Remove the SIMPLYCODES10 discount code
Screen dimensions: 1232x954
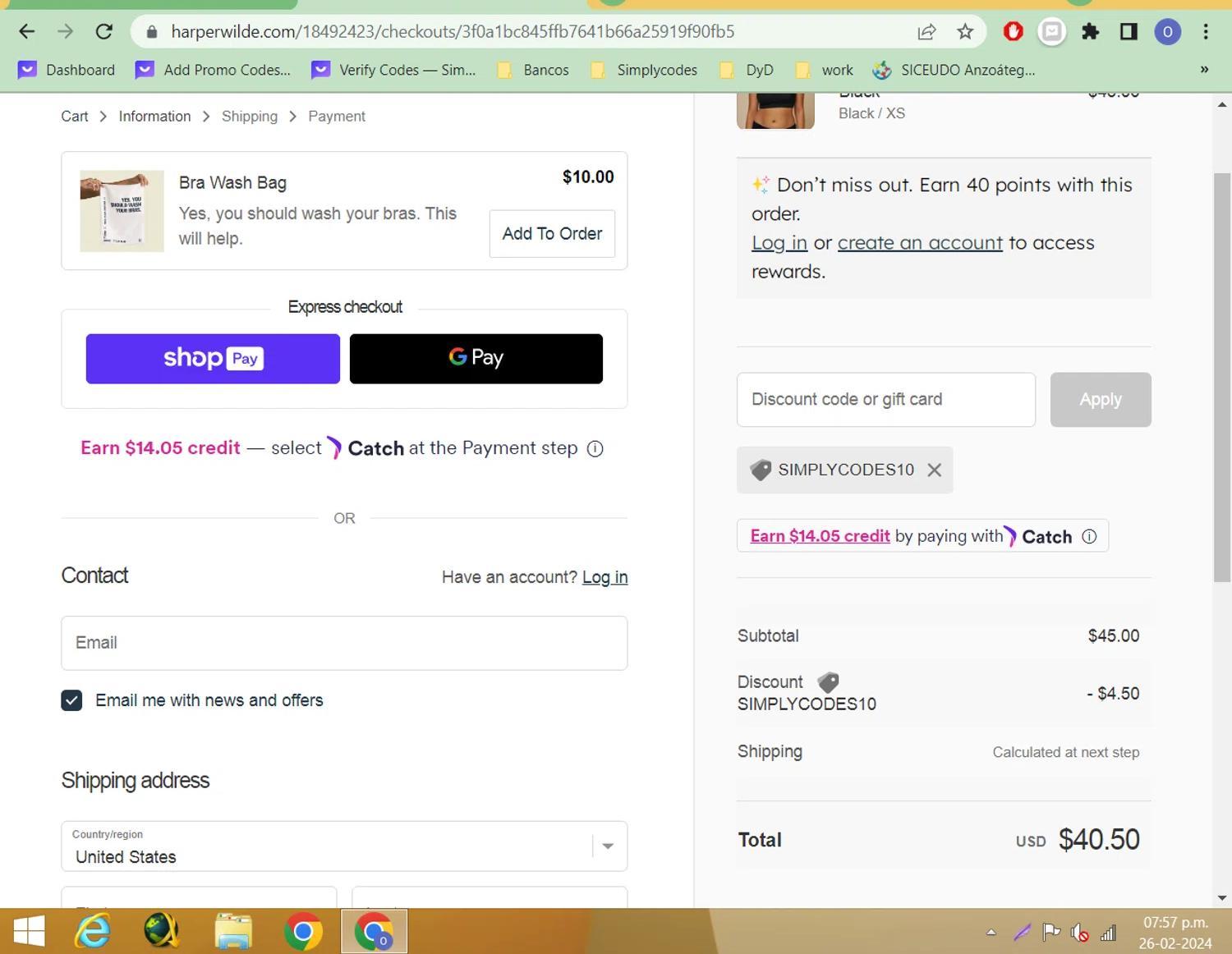click(934, 470)
